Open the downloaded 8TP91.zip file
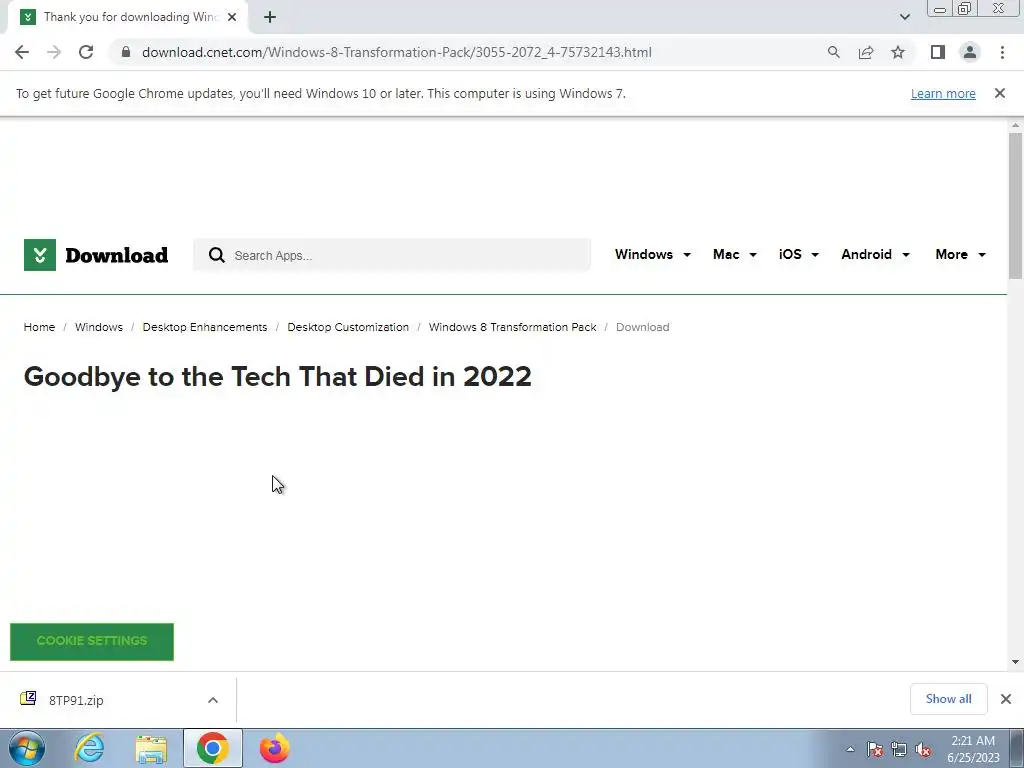The height and width of the screenshot is (768, 1024). [x=76, y=700]
